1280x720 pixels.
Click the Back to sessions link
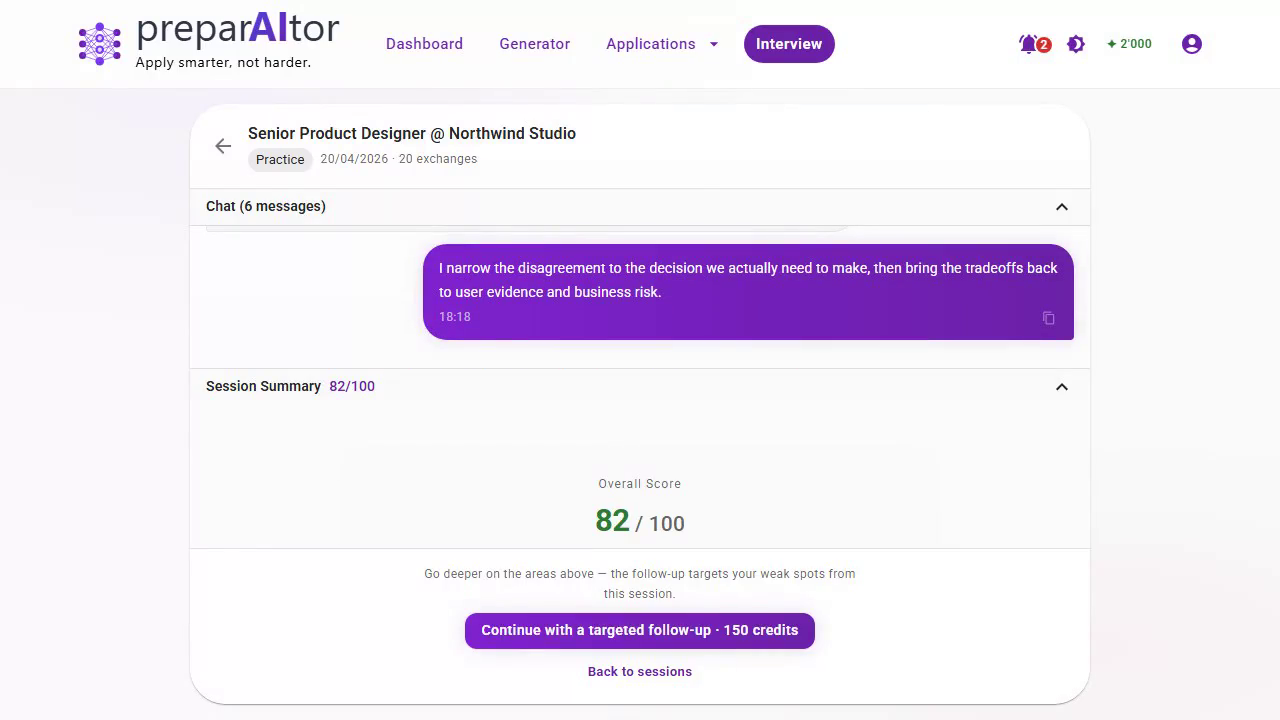[x=639, y=671]
